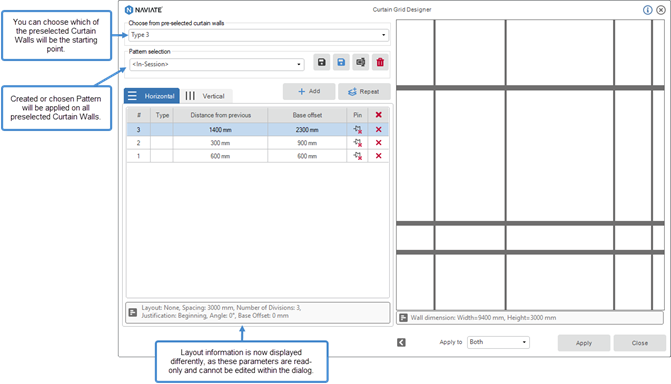Toggle pin for row 1

358,156
